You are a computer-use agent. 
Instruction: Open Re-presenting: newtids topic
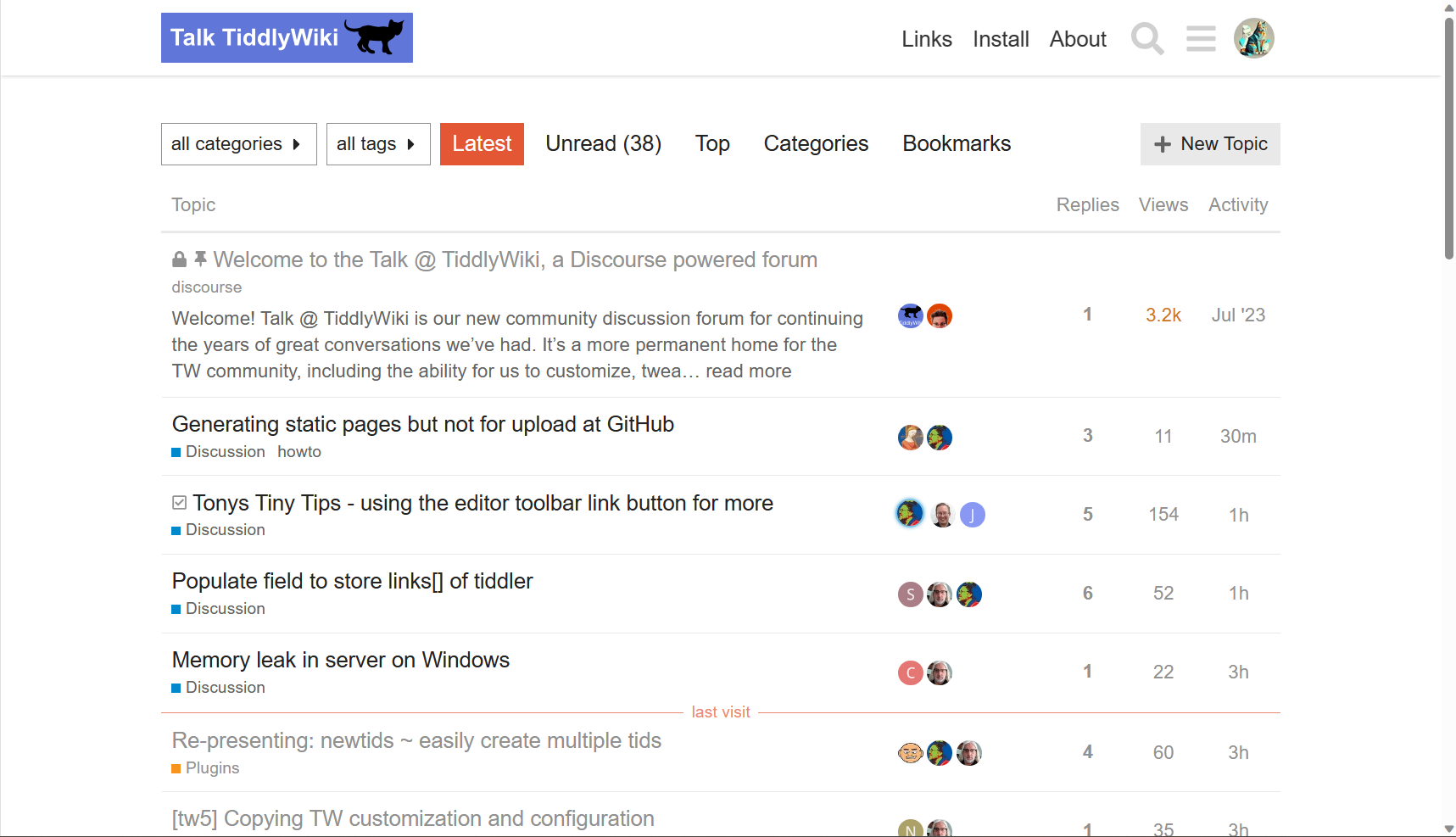(x=416, y=740)
